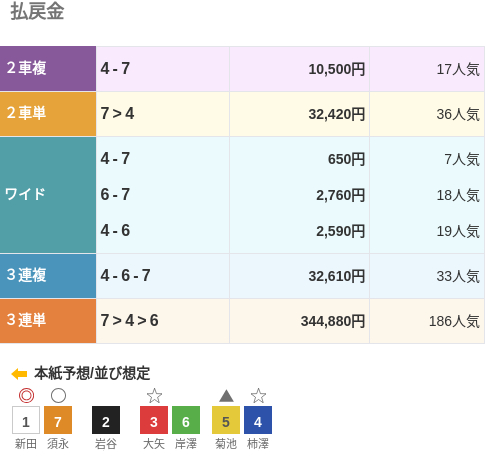Screen dimensions: 485x468
Task: Click the ワイド teal row header
Action: tap(48, 195)
